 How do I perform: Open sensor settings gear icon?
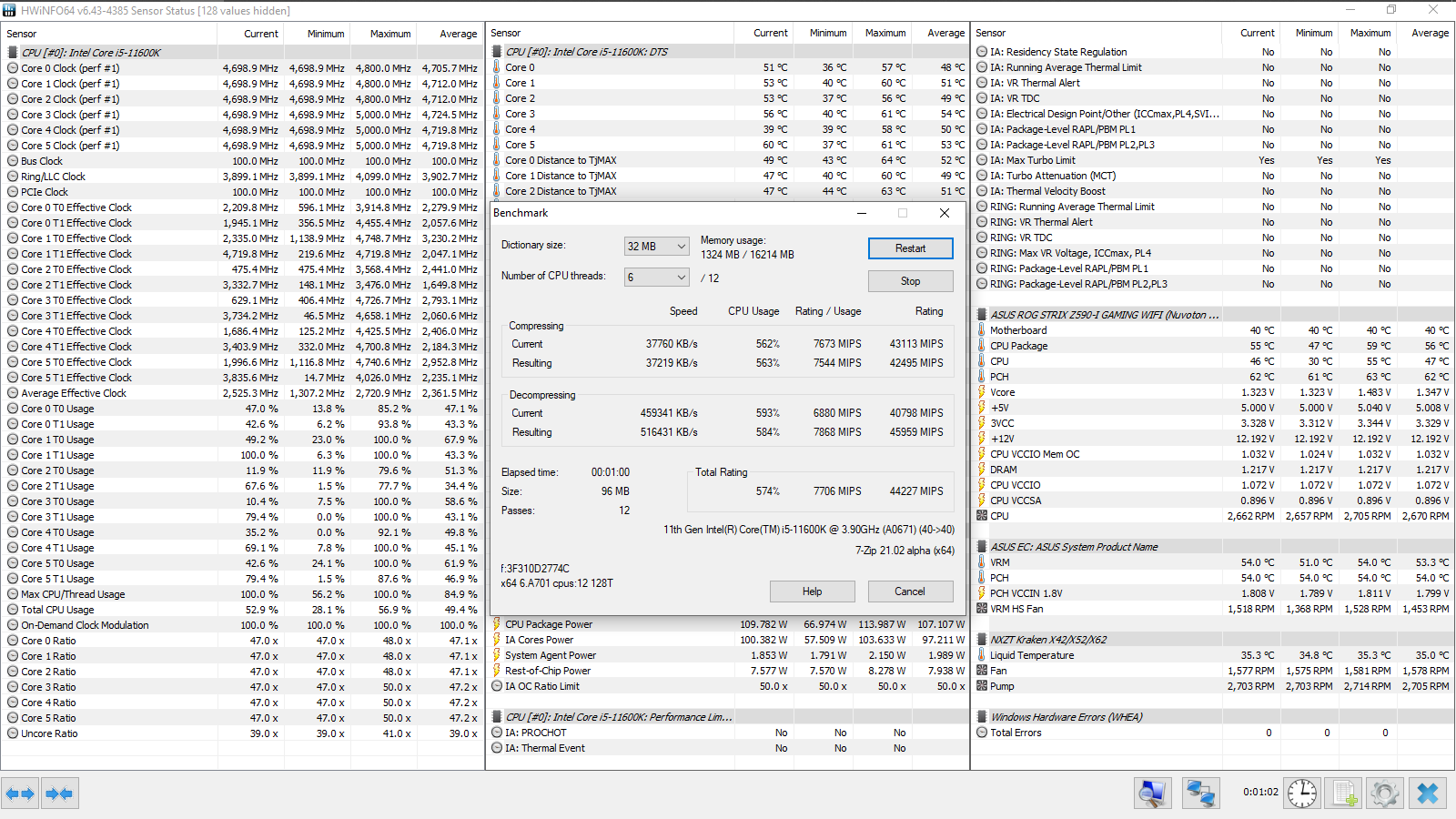pyautogui.click(x=1384, y=794)
